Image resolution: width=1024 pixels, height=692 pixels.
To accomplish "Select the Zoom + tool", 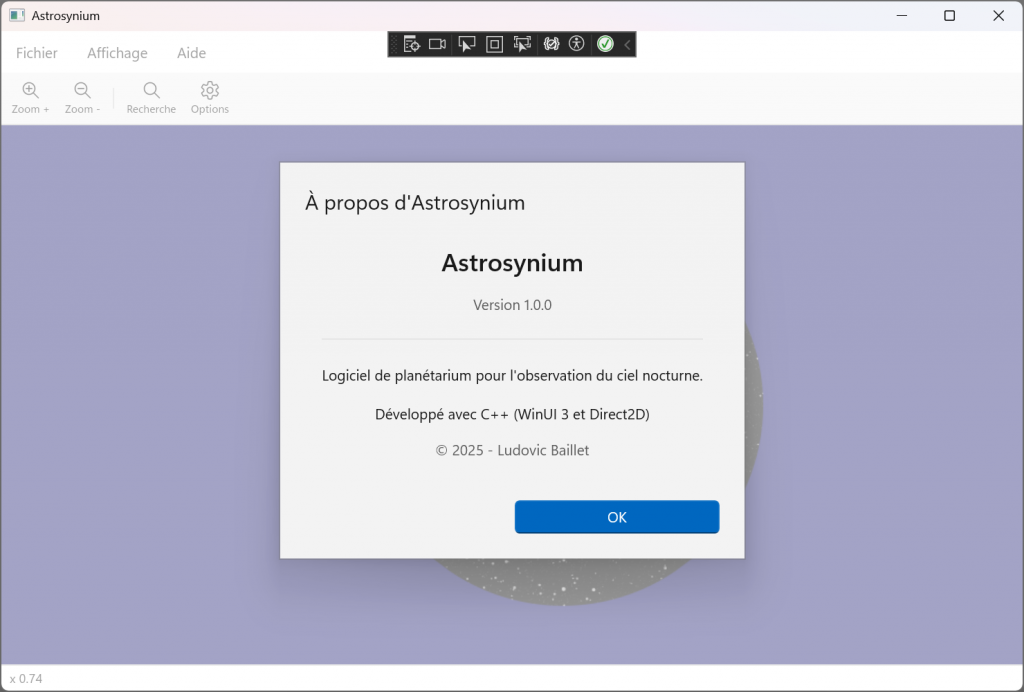I will 30,96.
